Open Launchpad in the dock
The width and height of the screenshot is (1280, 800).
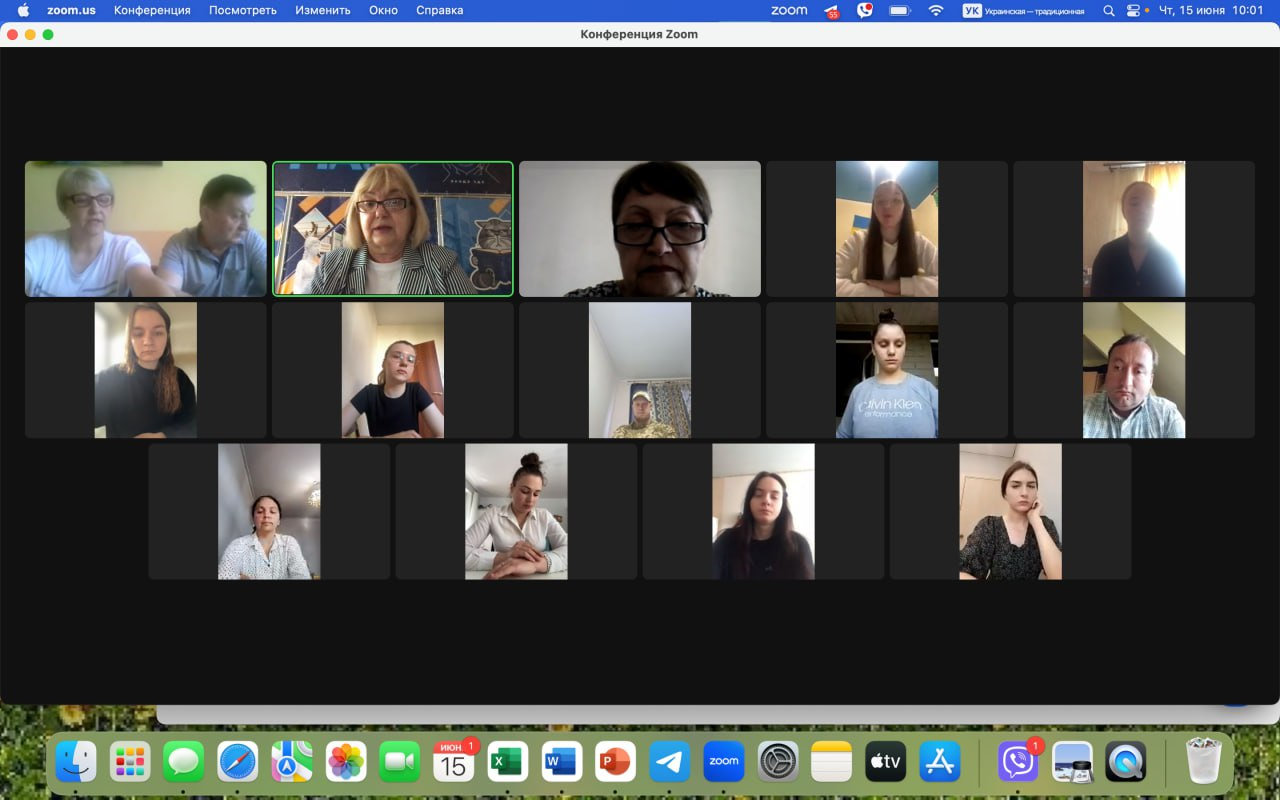click(130, 762)
